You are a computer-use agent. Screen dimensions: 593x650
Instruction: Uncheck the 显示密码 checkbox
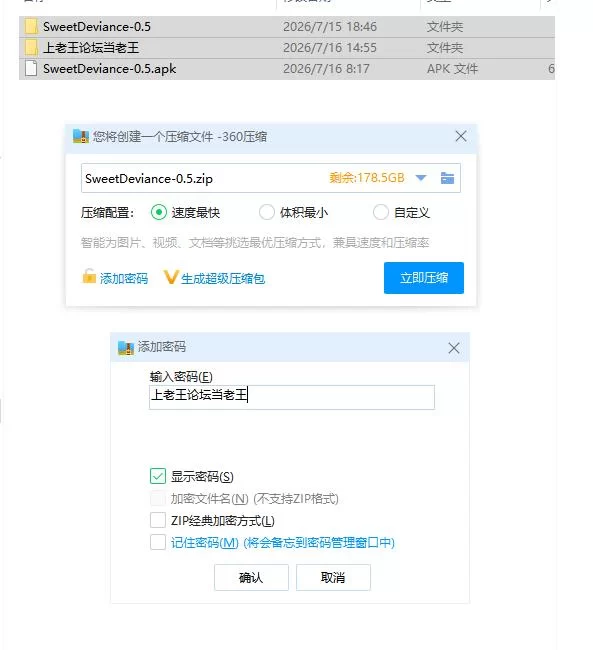(158, 477)
